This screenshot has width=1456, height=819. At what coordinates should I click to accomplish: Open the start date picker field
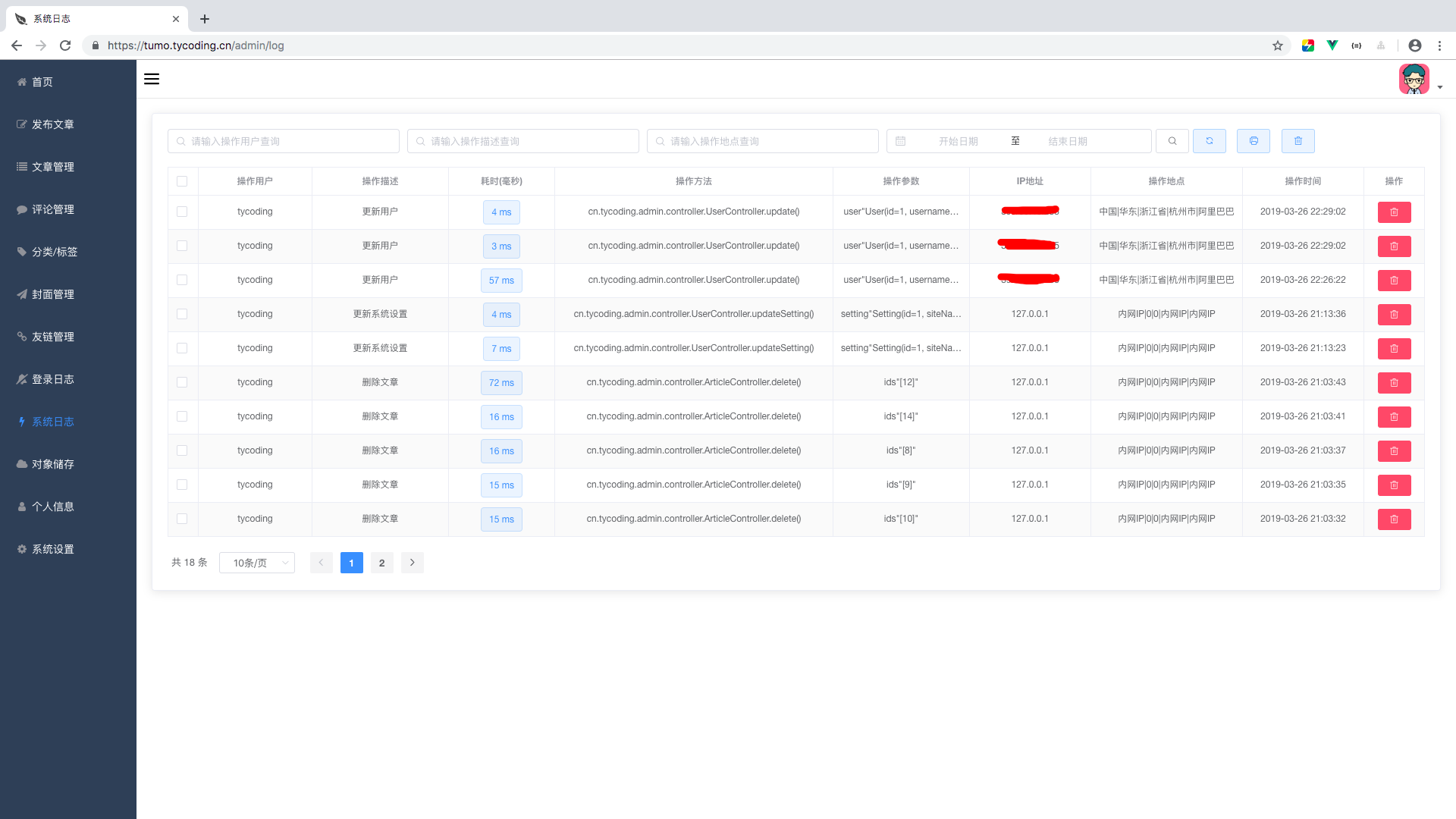(x=958, y=141)
